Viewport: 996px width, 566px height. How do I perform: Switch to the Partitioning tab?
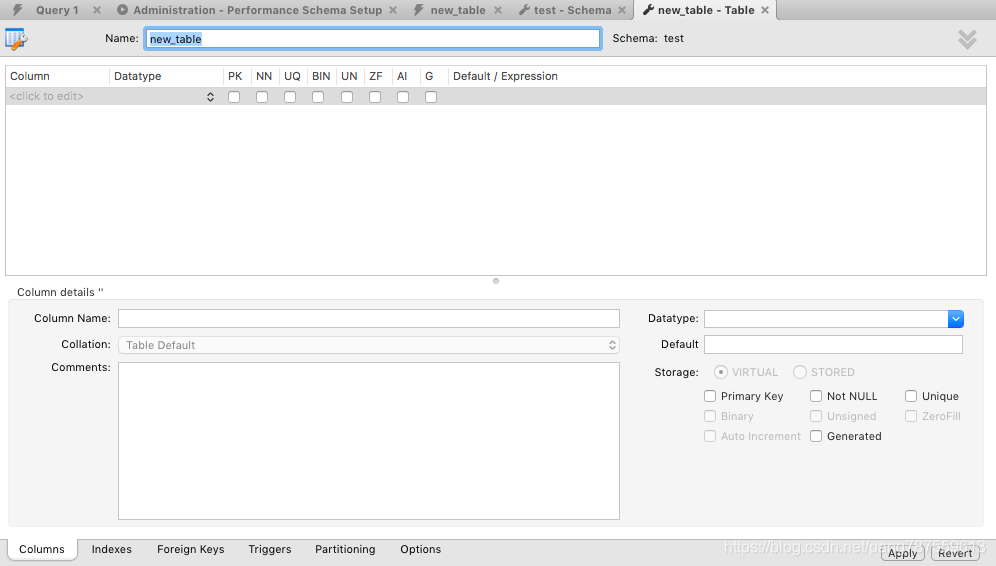click(345, 549)
